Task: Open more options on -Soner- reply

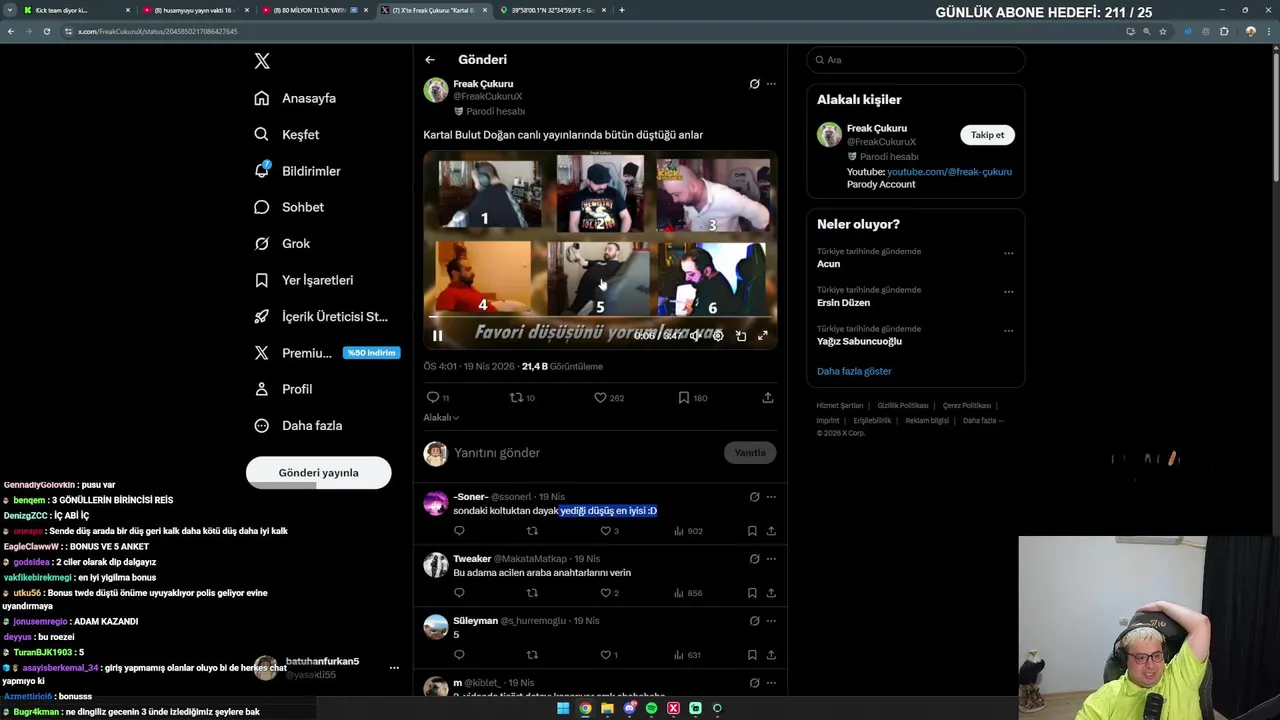Action: (771, 497)
